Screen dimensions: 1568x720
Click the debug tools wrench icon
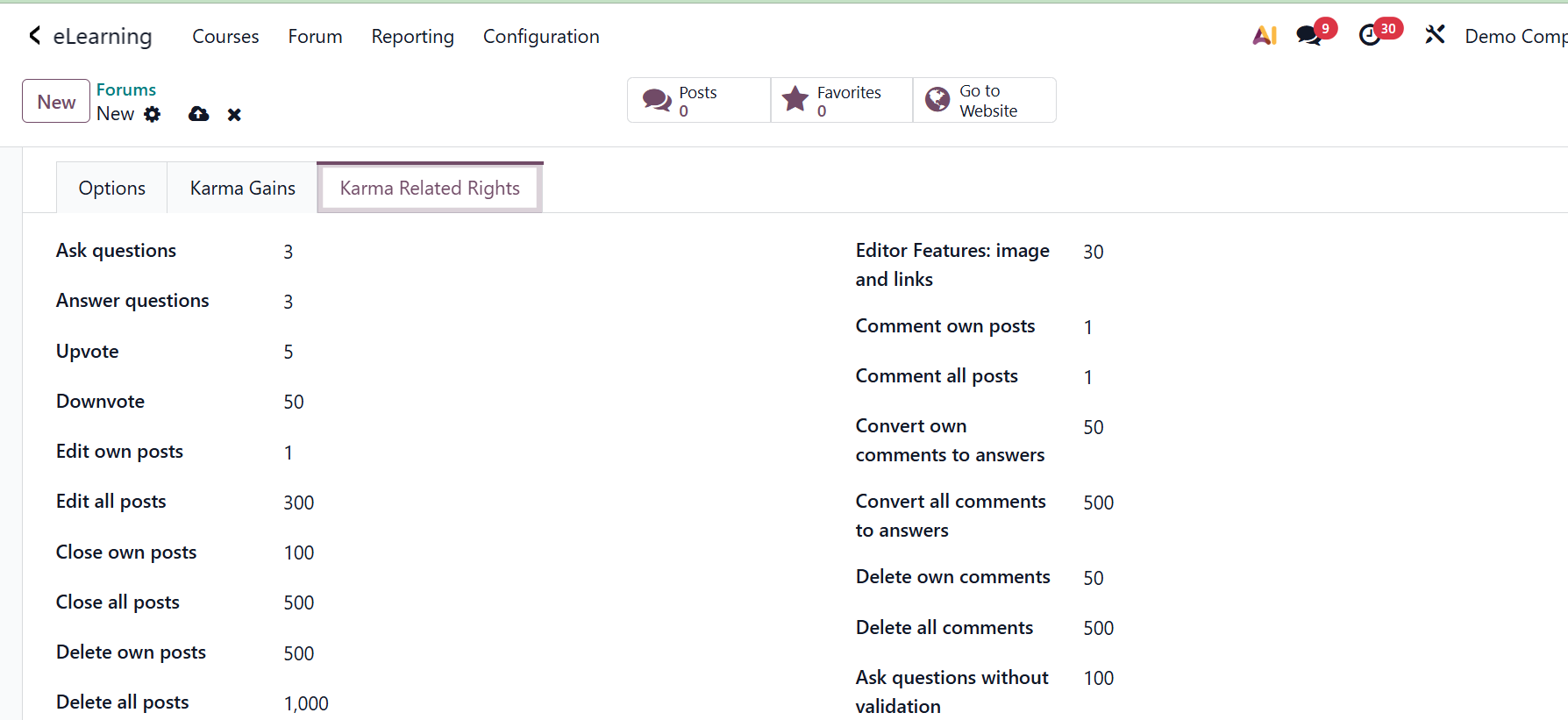(1435, 36)
